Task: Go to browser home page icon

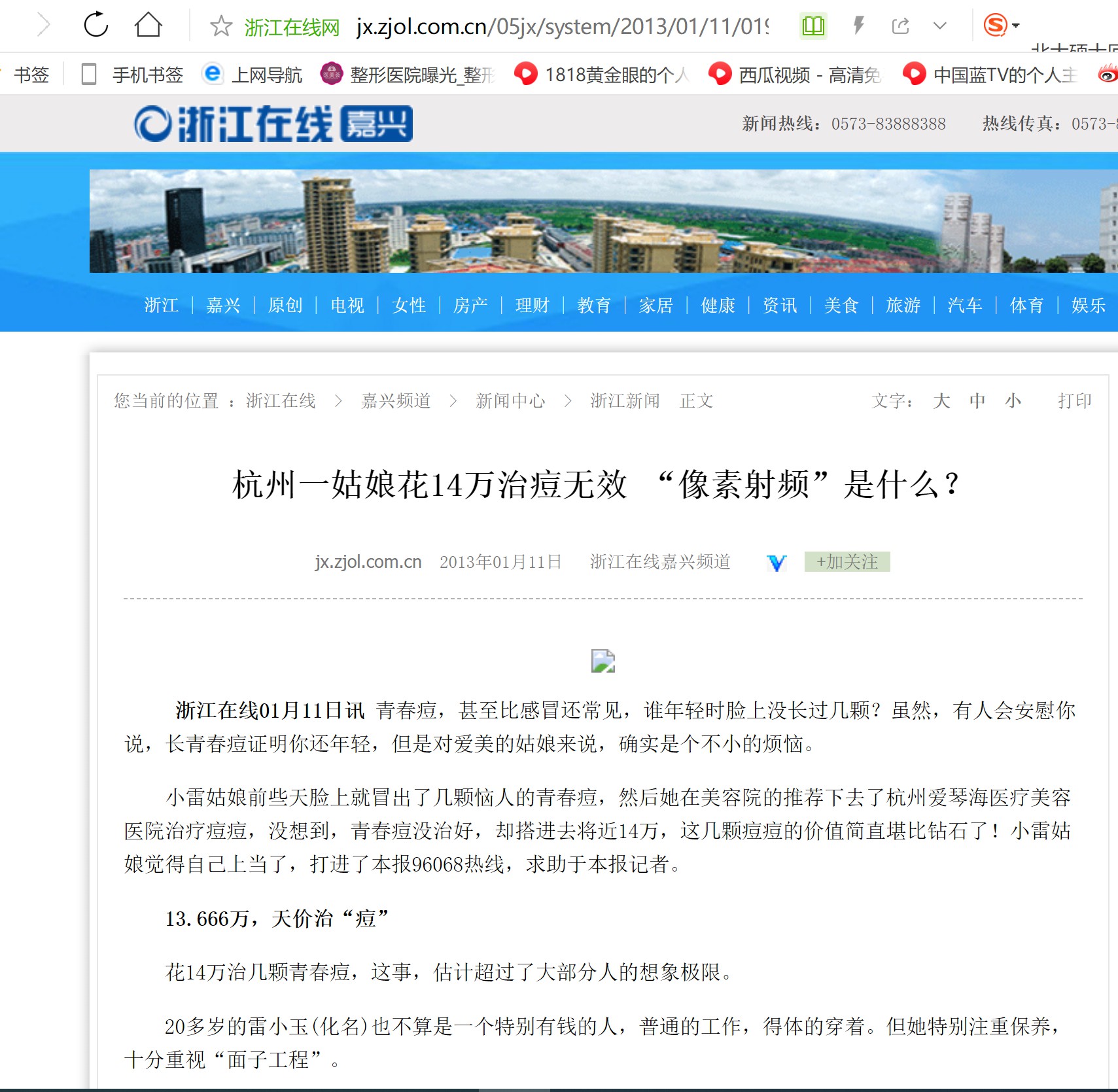Action: (148, 25)
